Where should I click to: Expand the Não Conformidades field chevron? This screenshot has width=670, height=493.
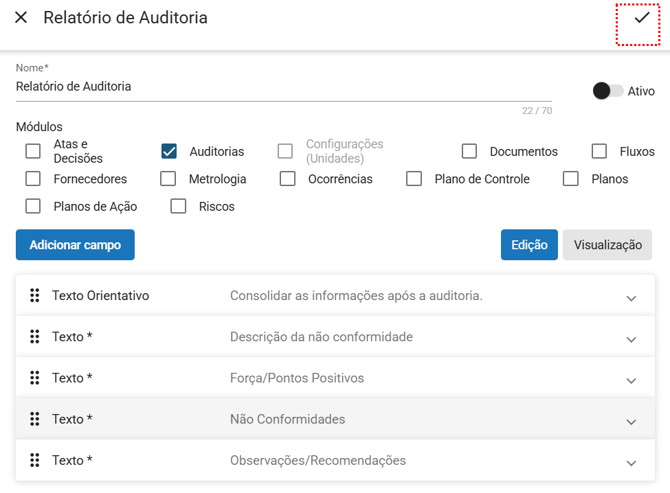click(x=631, y=421)
